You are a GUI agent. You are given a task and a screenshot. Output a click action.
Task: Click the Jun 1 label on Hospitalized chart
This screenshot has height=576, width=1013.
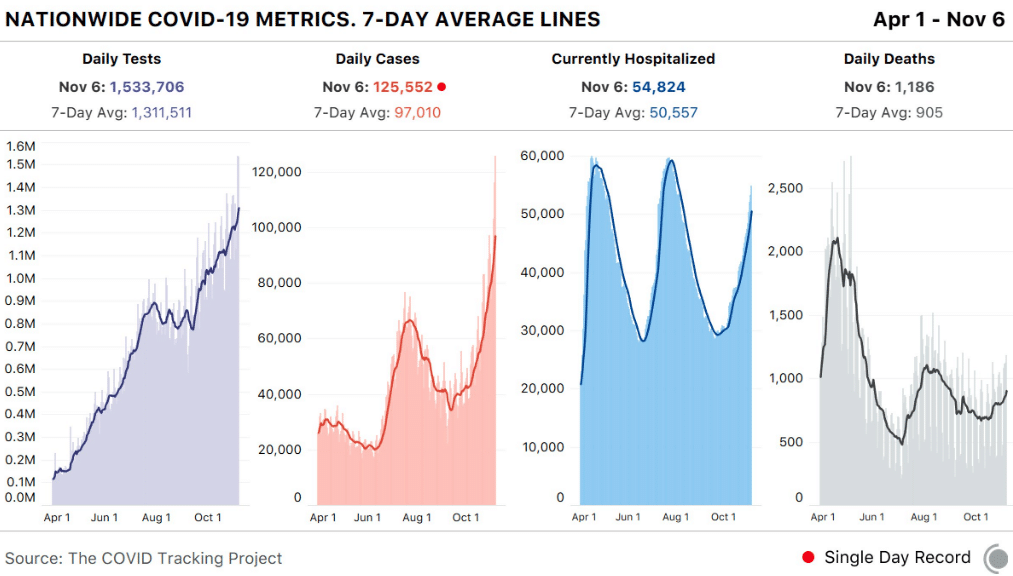point(628,517)
